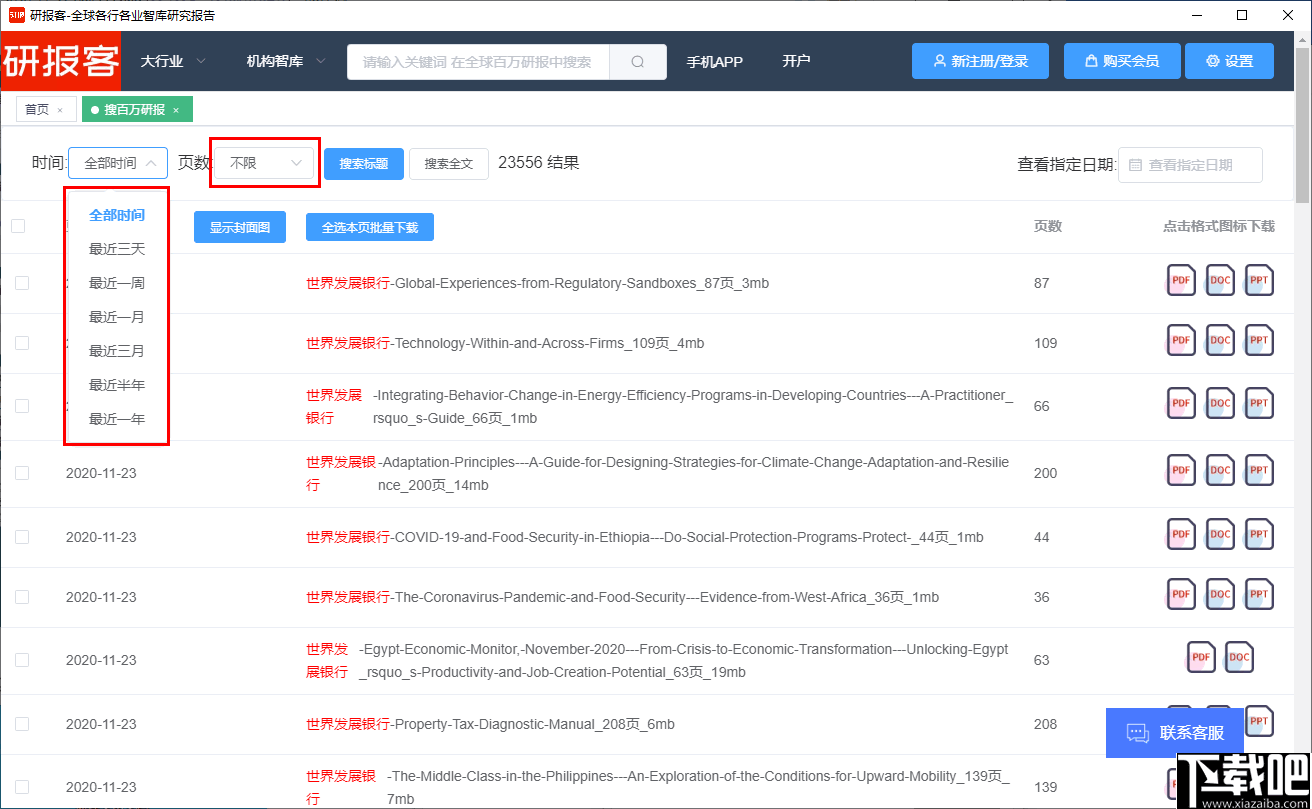Image resolution: width=1312 pixels, height=809 pixels.
Task: Download DOC of COVID-19 Ethiopia food security report
Action: point(1220,535)
